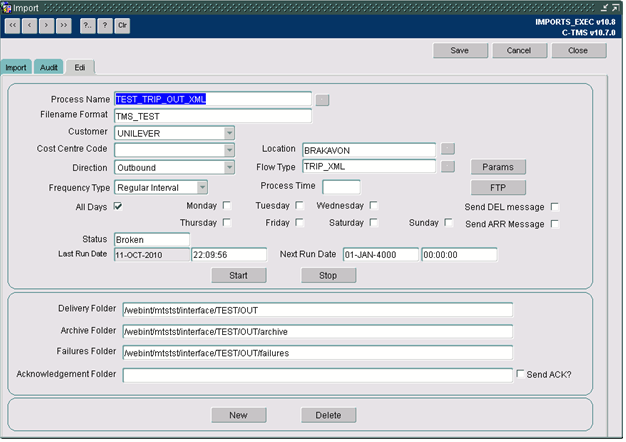
Task: Go to first record with << button
Action: pyautogui.click(x=13, y=26)
